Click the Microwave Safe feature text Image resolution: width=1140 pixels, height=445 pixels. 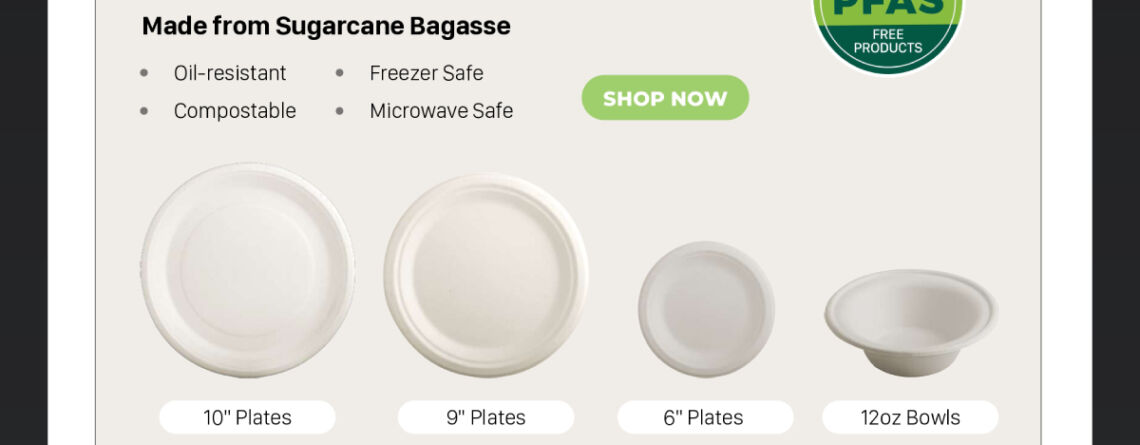click(x=441, y=111)
